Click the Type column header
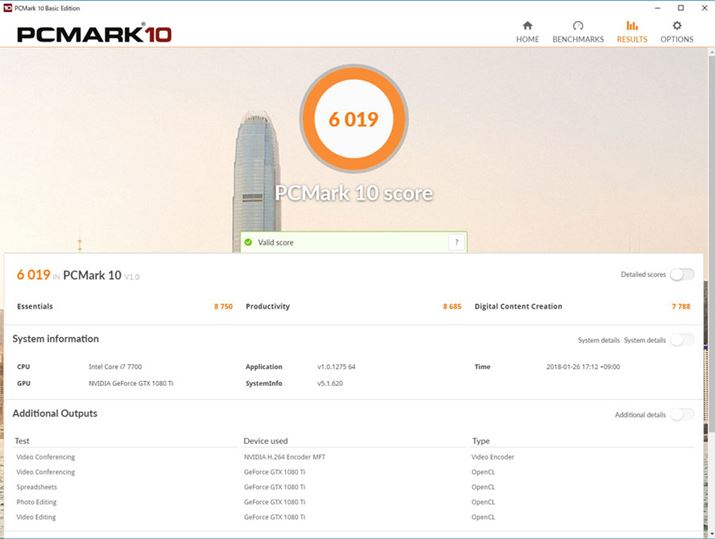The image size is (715, 539). click(x=481, y=441)
